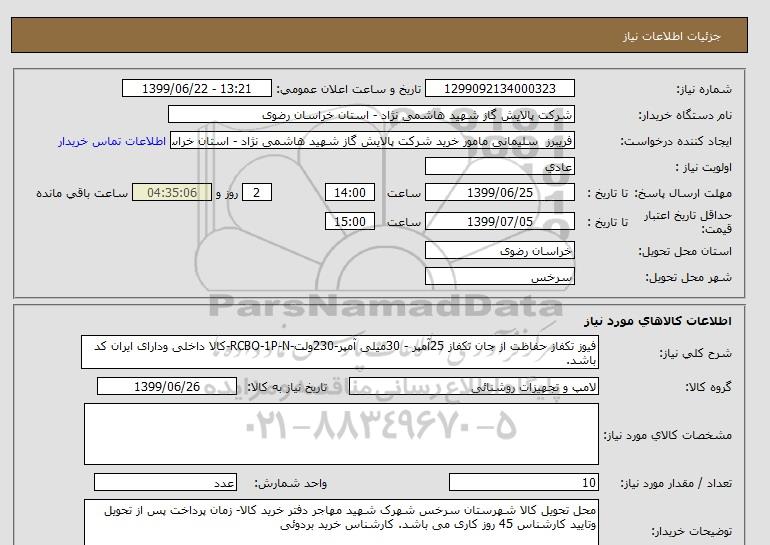Click the مشخصات کالای مورد نیاز label

coord(668,435)
